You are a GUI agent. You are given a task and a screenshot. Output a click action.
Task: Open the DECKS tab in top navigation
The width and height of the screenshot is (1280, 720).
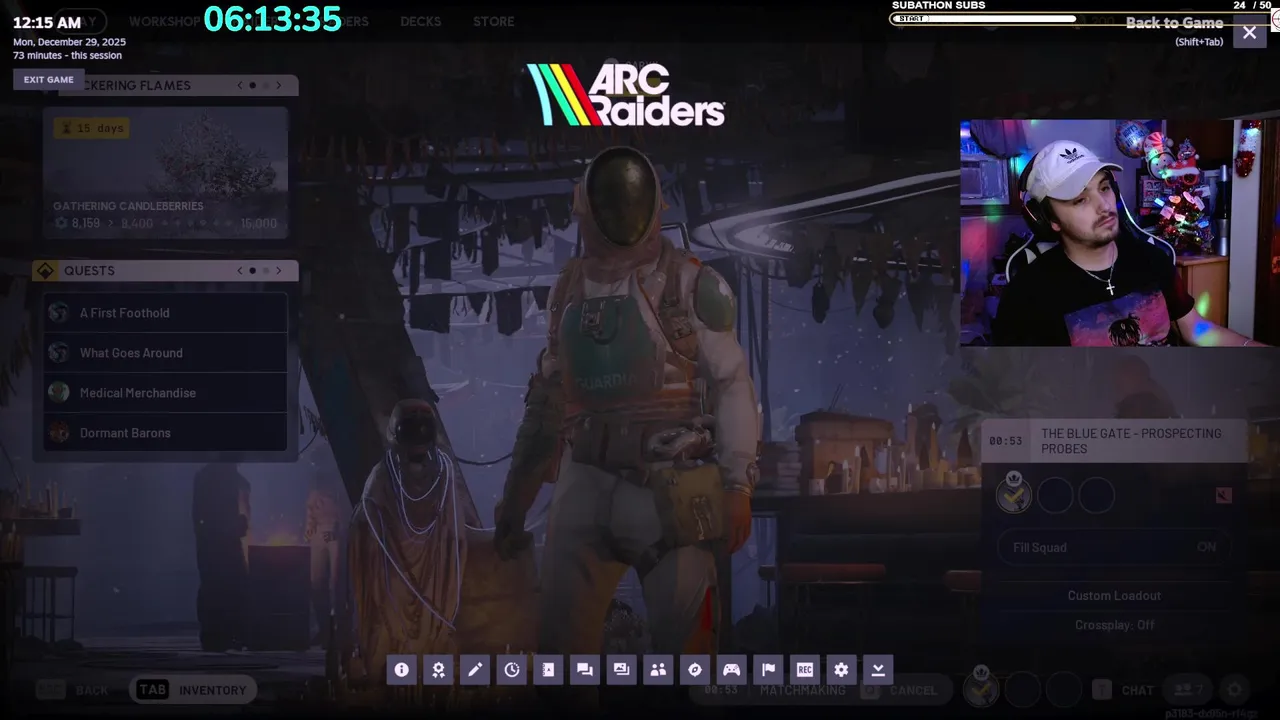click(x=420, y=21)
